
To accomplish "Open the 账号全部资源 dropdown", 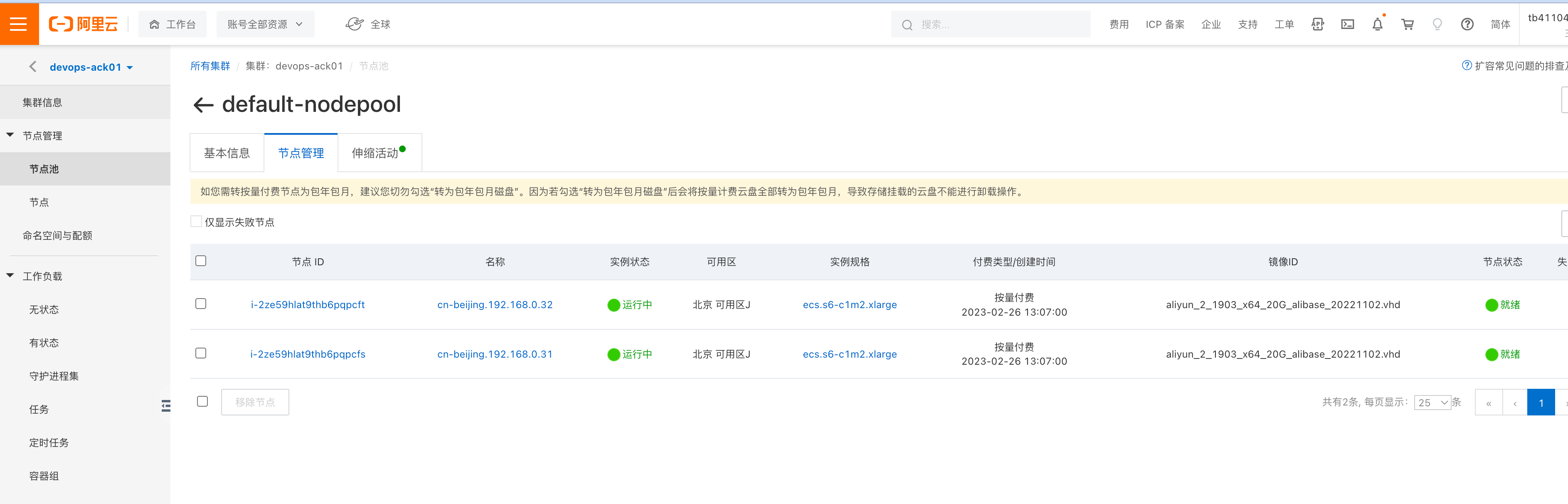I will coord(265,25).
